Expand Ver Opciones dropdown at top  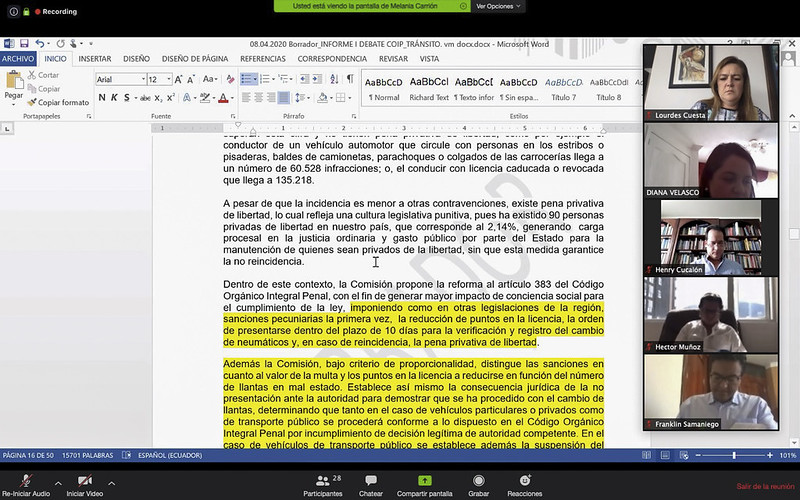coord(498,6)
